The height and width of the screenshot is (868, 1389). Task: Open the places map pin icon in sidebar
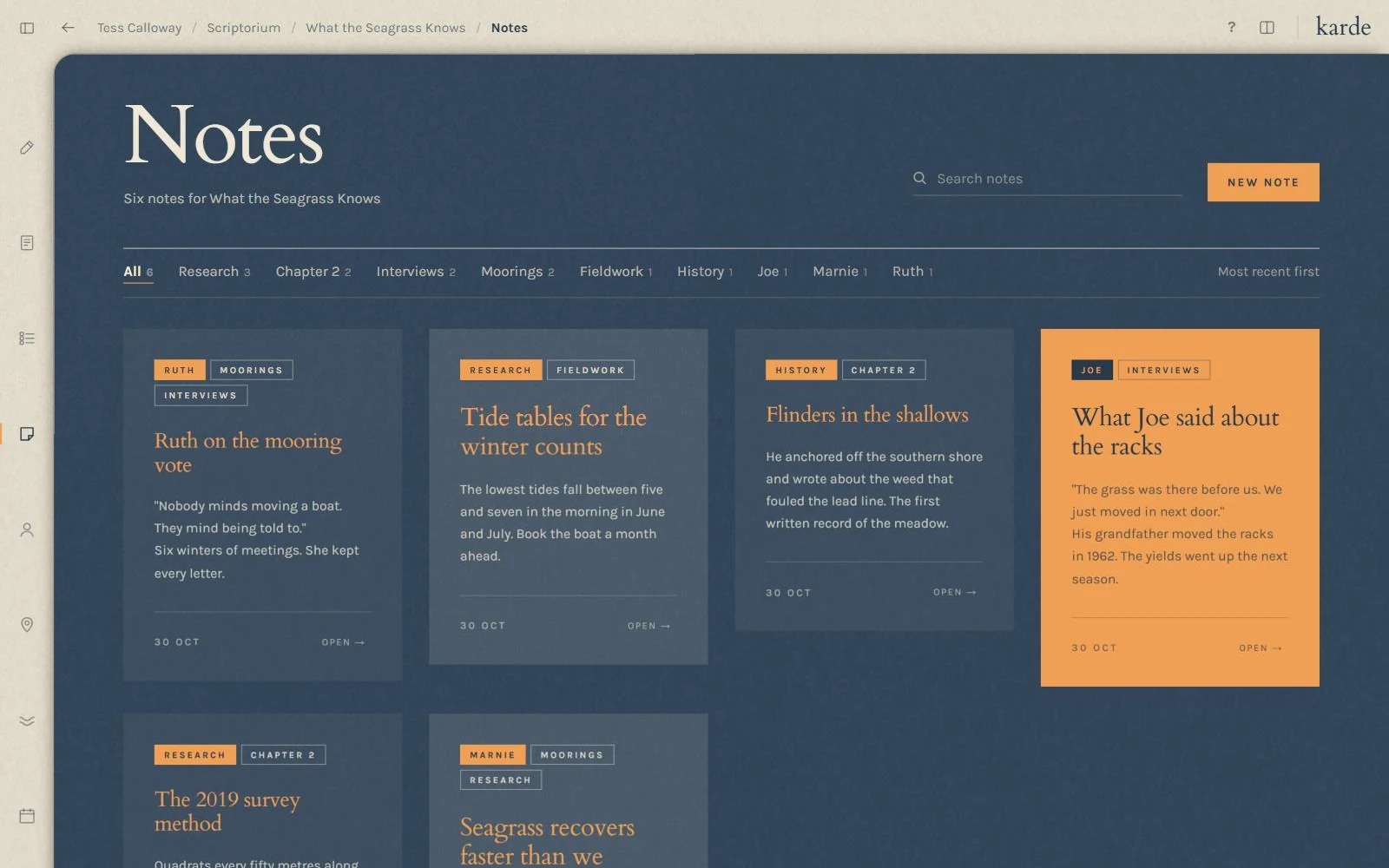[27, 625]
